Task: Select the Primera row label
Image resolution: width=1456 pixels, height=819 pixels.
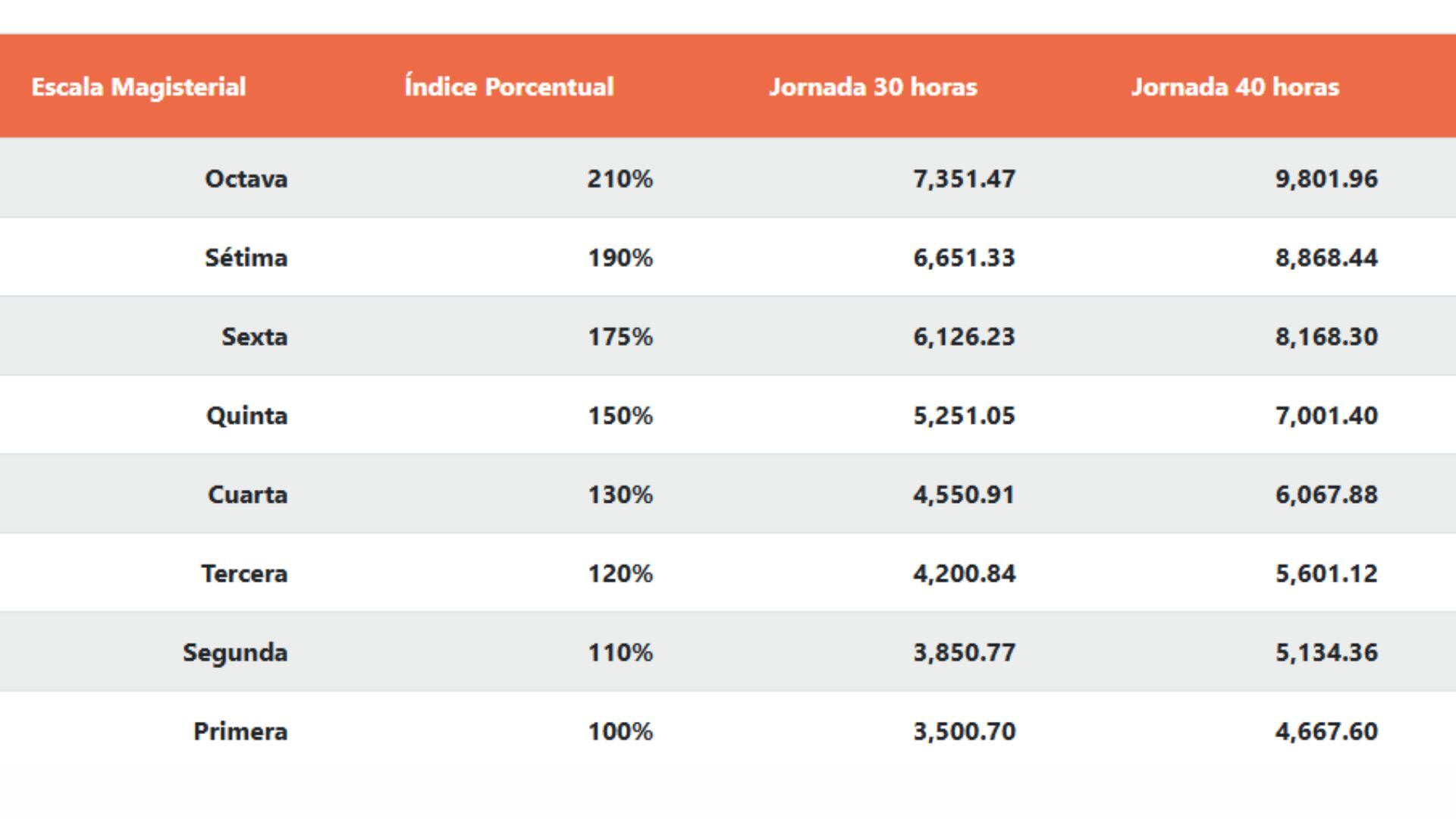Action: click(x=240, y=731)
